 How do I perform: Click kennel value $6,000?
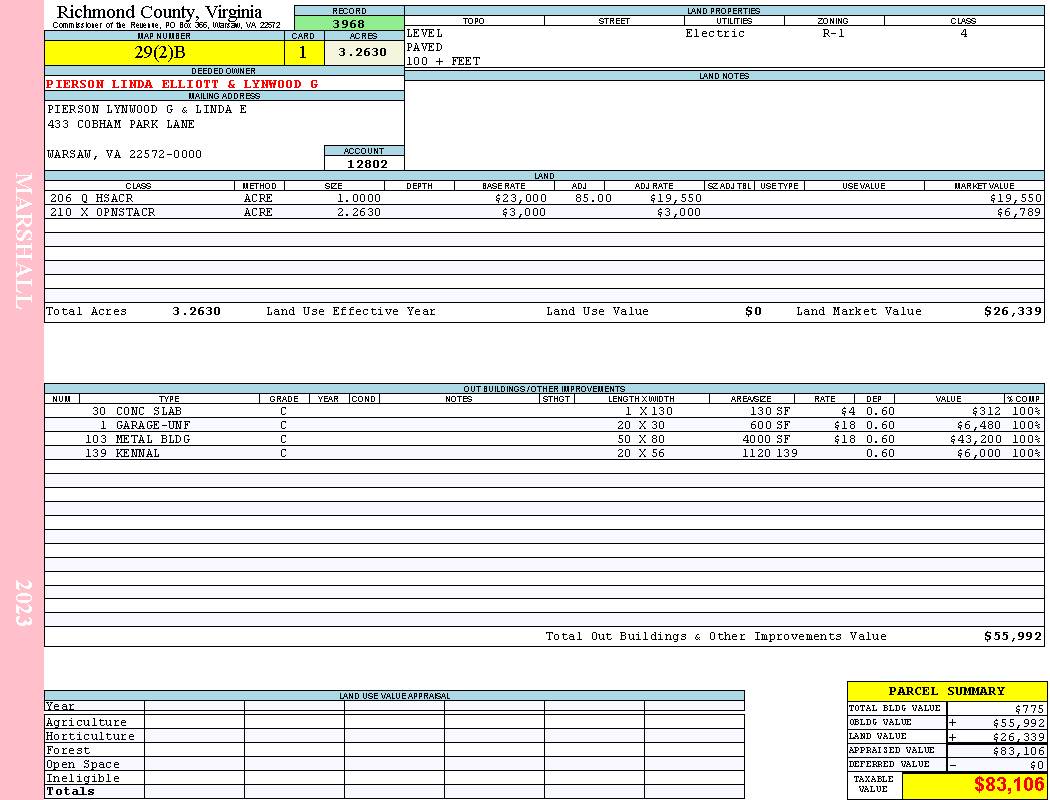(x=979, y=453)
